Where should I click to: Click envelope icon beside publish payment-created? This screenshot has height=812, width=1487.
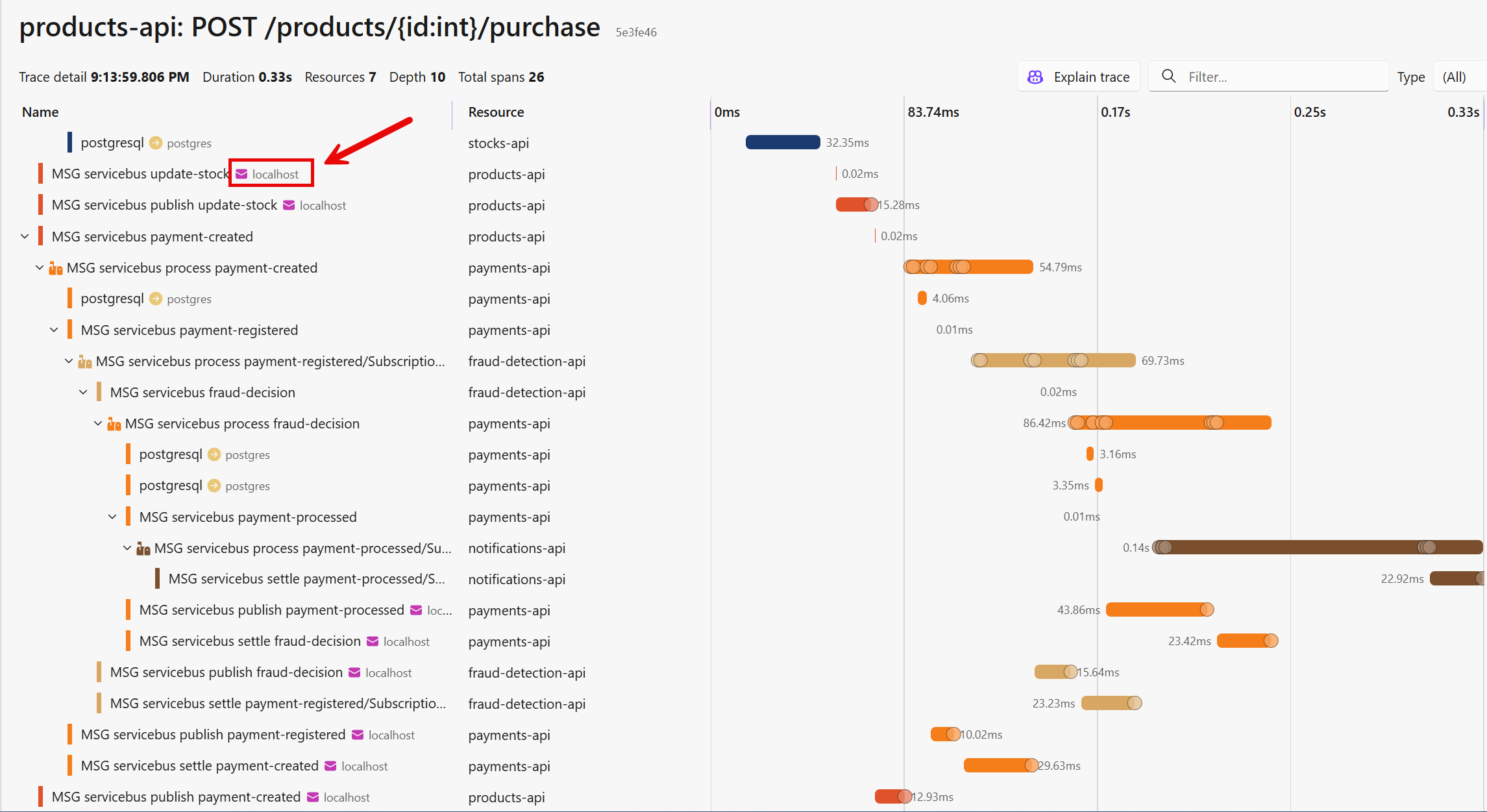point(313,797)
